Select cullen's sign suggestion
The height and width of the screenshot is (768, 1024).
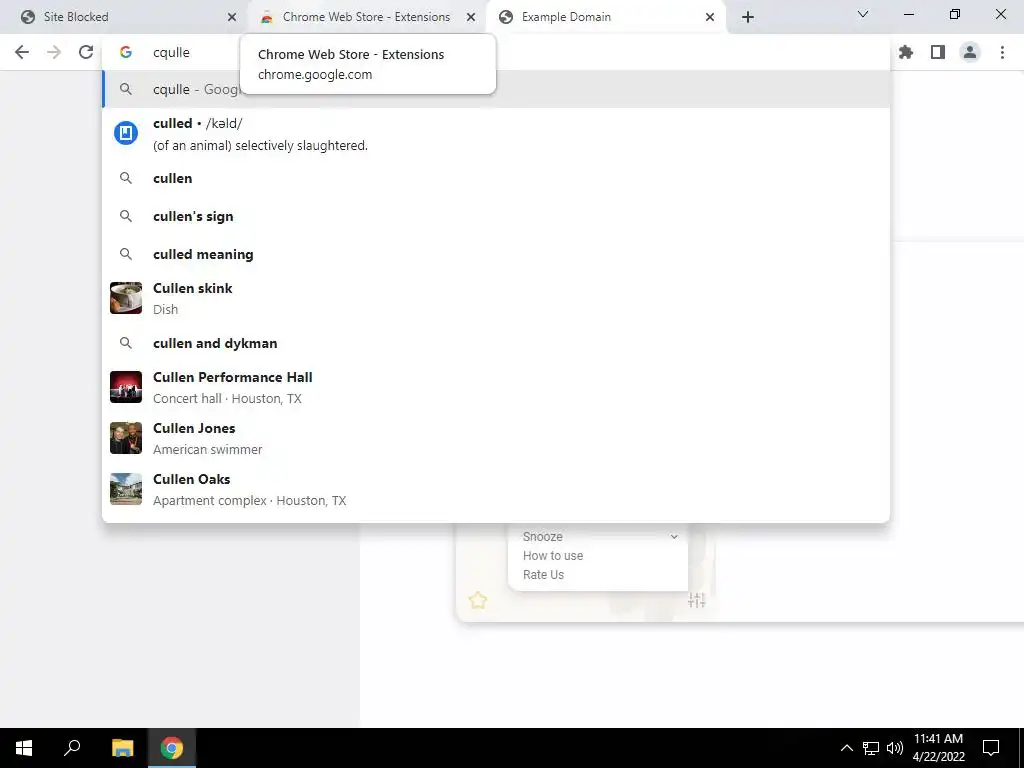pos(496,216)
